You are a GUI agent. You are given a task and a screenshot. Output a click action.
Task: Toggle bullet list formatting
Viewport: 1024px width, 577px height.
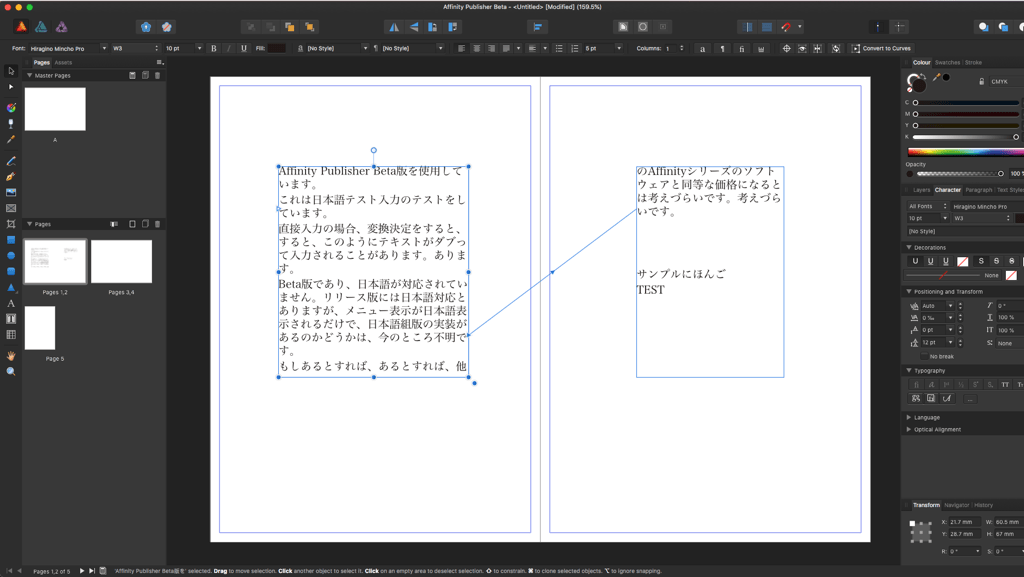[559, 48]
